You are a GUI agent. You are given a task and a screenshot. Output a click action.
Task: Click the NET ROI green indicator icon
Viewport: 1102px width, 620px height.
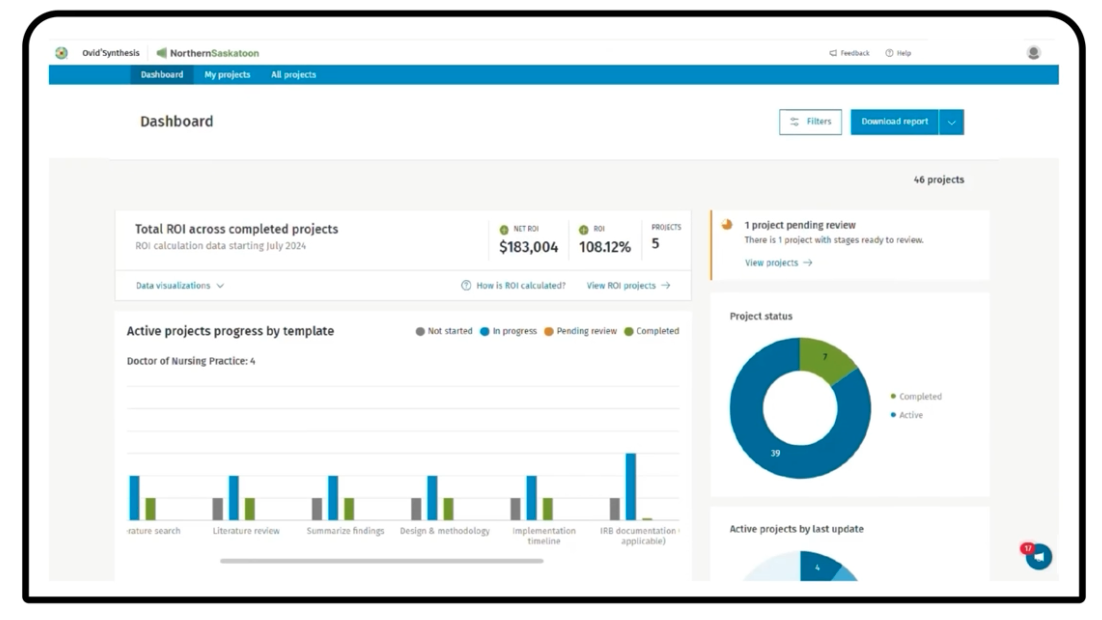point(506,229)
